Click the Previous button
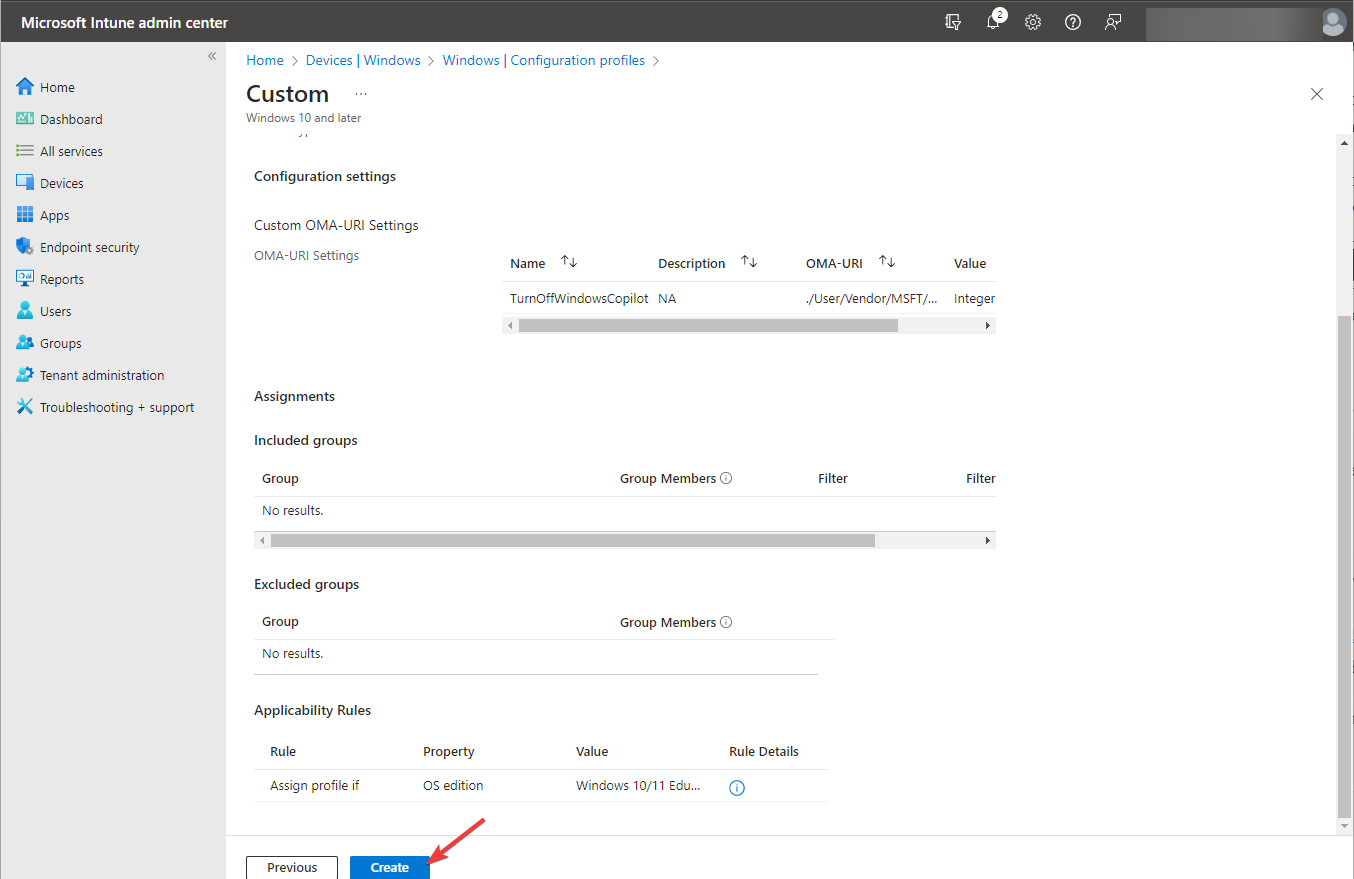This screenshot has width=1354, height=879. pos(292,867)
